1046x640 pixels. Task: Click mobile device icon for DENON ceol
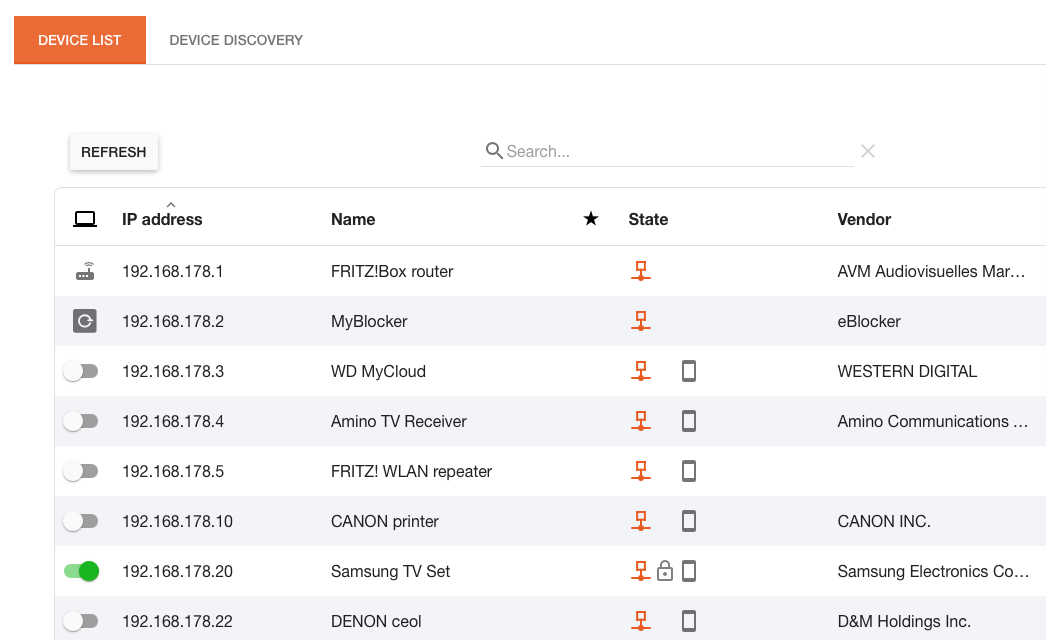689,621
